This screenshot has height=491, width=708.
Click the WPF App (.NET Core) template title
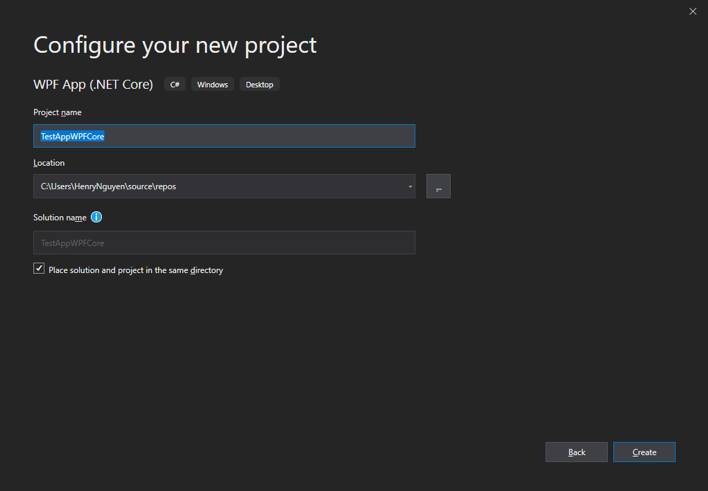pos(93,84)
